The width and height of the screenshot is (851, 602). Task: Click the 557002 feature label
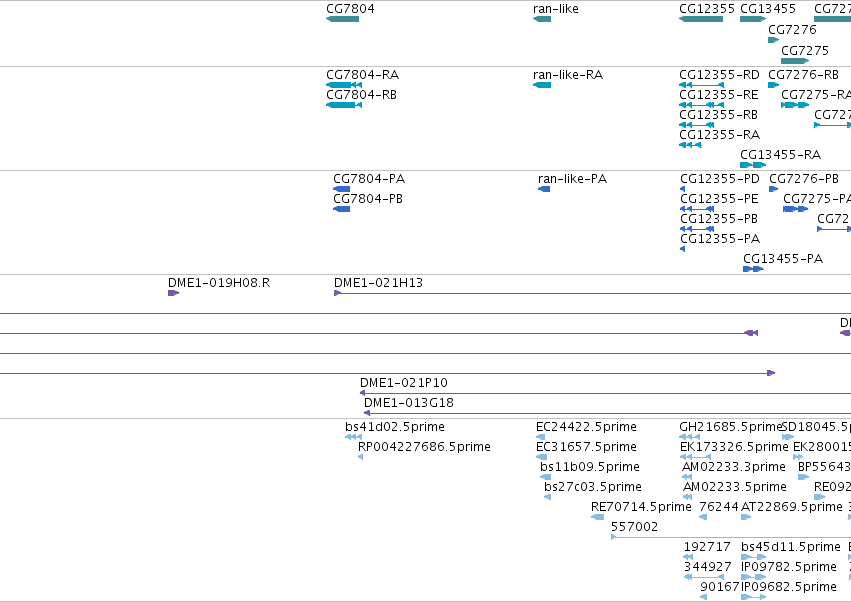(634, 527)
